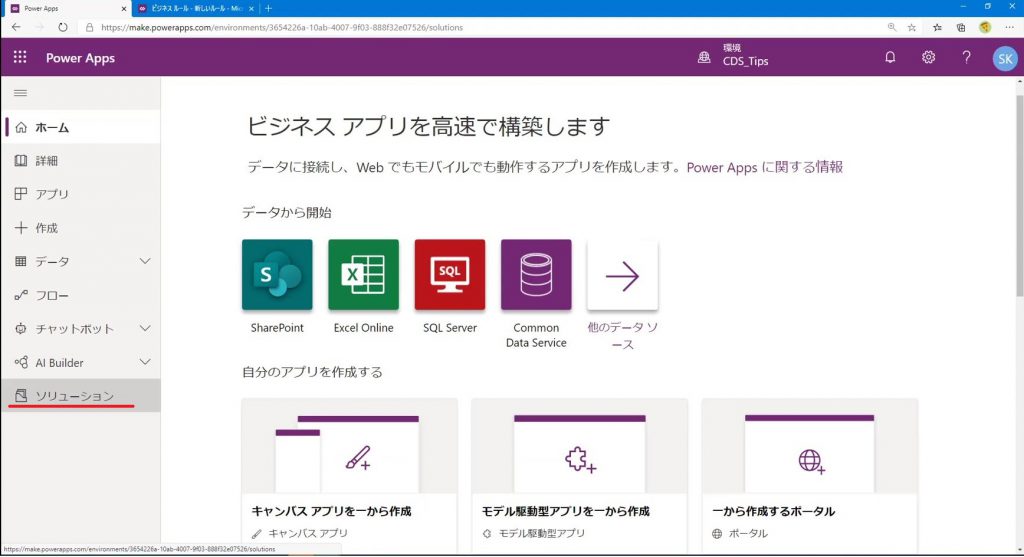Open notifications bell icon

[890, 57]
